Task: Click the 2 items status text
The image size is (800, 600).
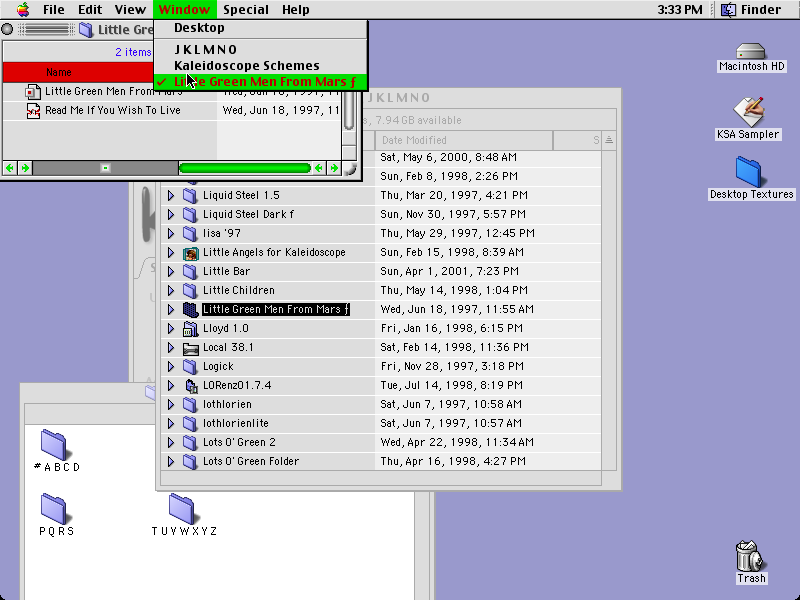Action: point(133,52)
